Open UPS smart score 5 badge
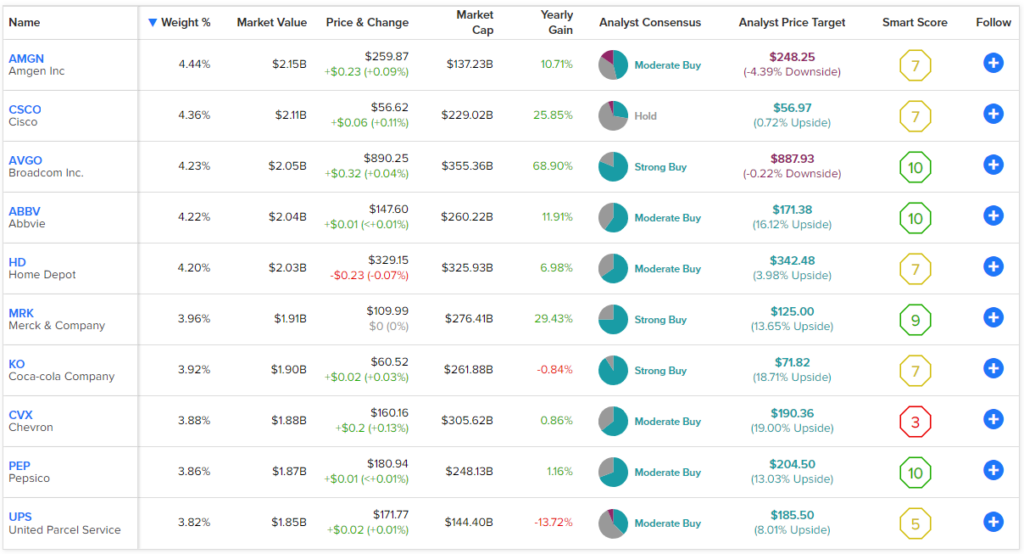1024x554 pixels. (x=915, y=524)
